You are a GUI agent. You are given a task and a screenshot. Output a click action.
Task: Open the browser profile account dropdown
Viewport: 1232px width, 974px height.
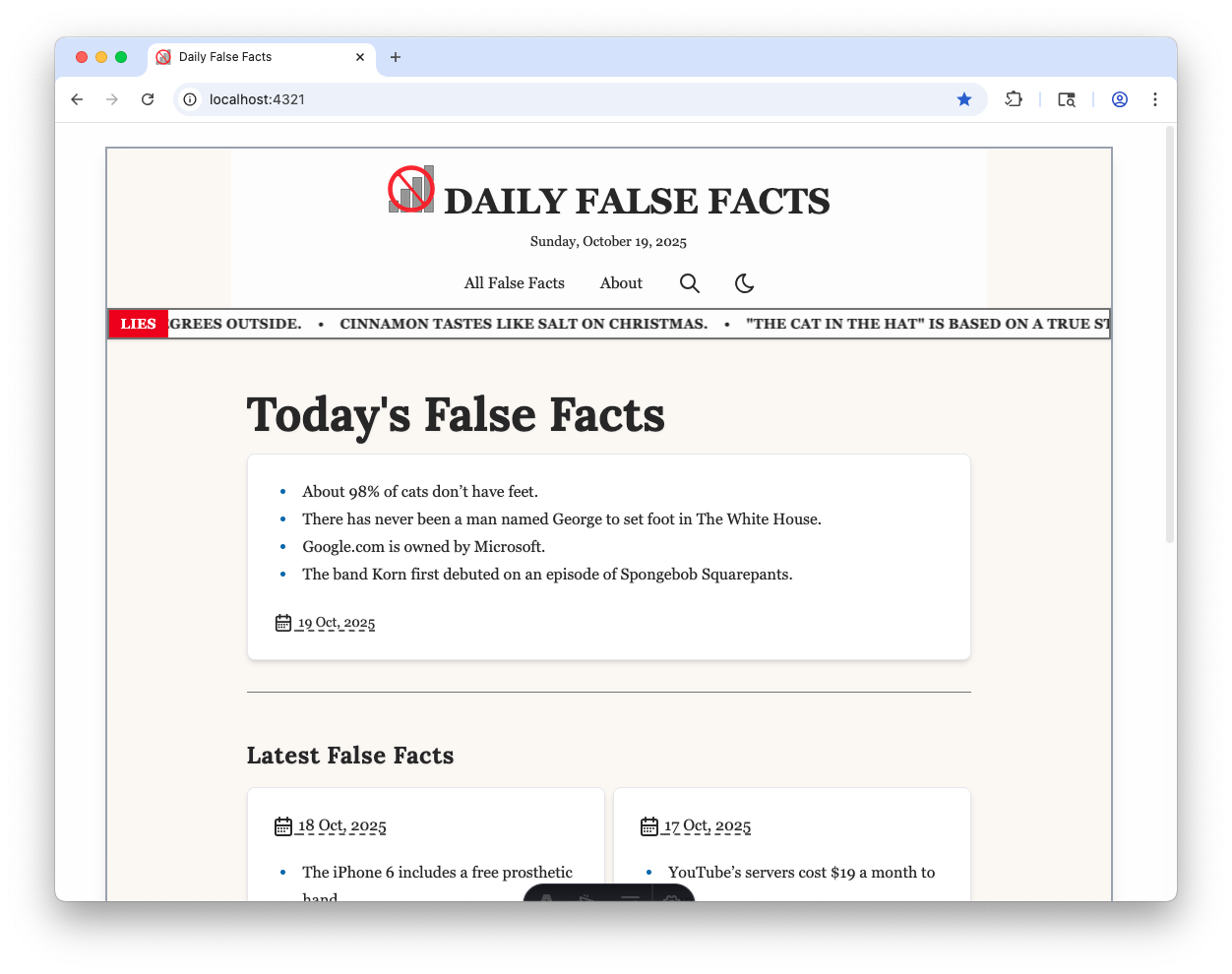tap(1120, 99)
